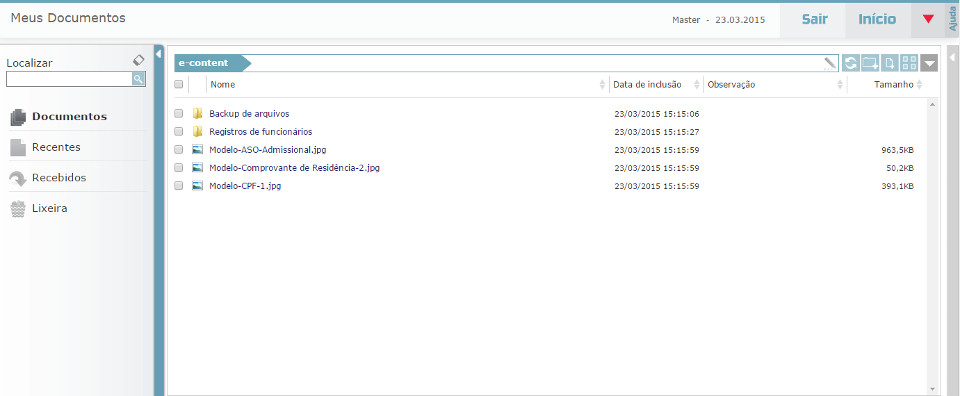Click the add new document icon
960x396 pixels.
point(890,62)
